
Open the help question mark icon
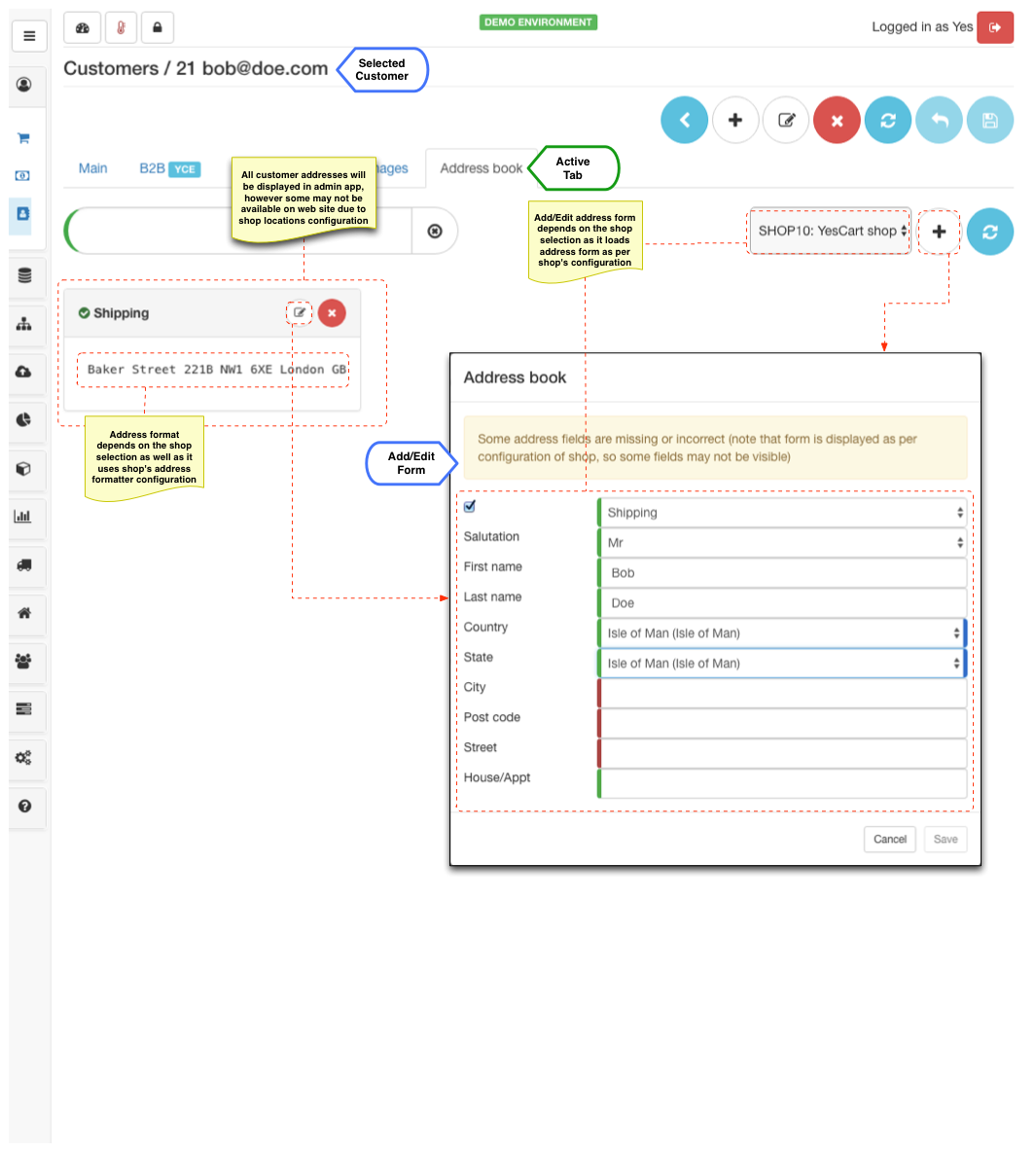(x=24, y=806)
